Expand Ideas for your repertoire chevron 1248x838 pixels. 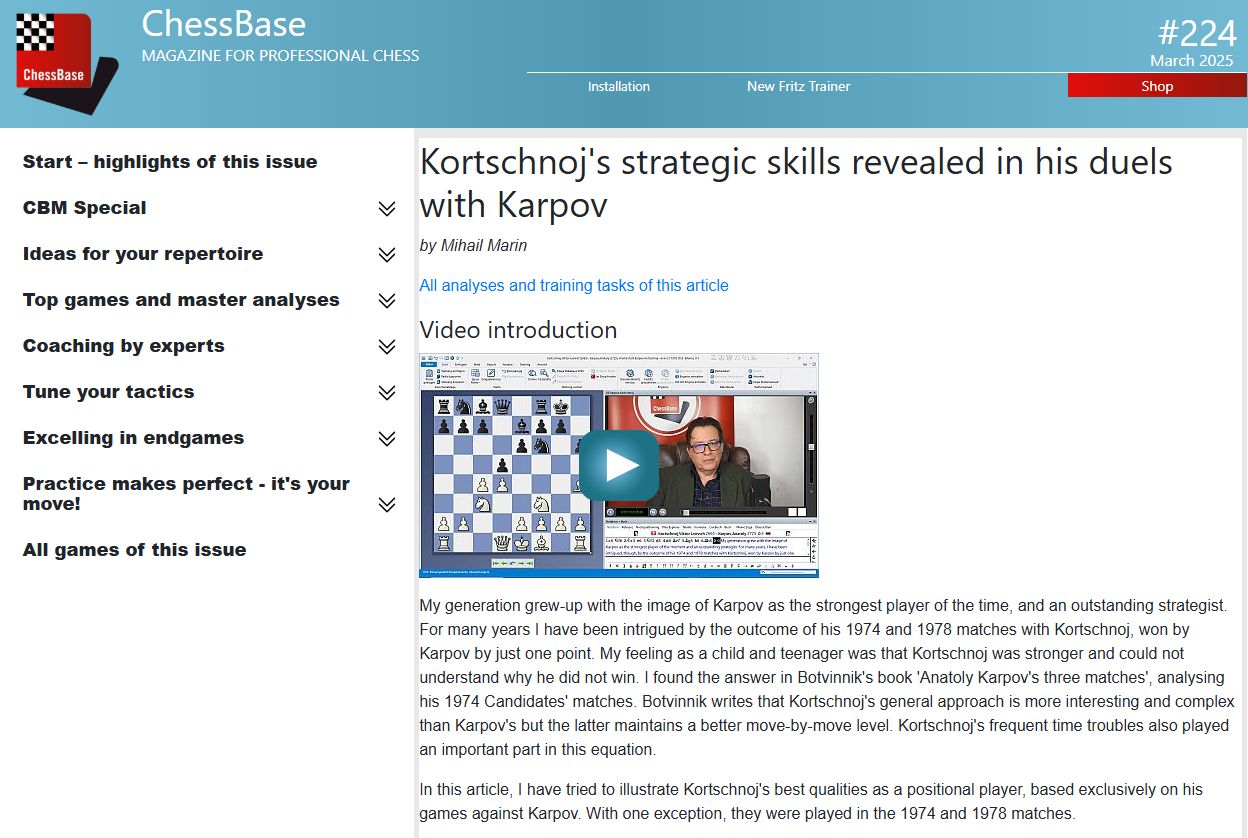coord(387,255)
